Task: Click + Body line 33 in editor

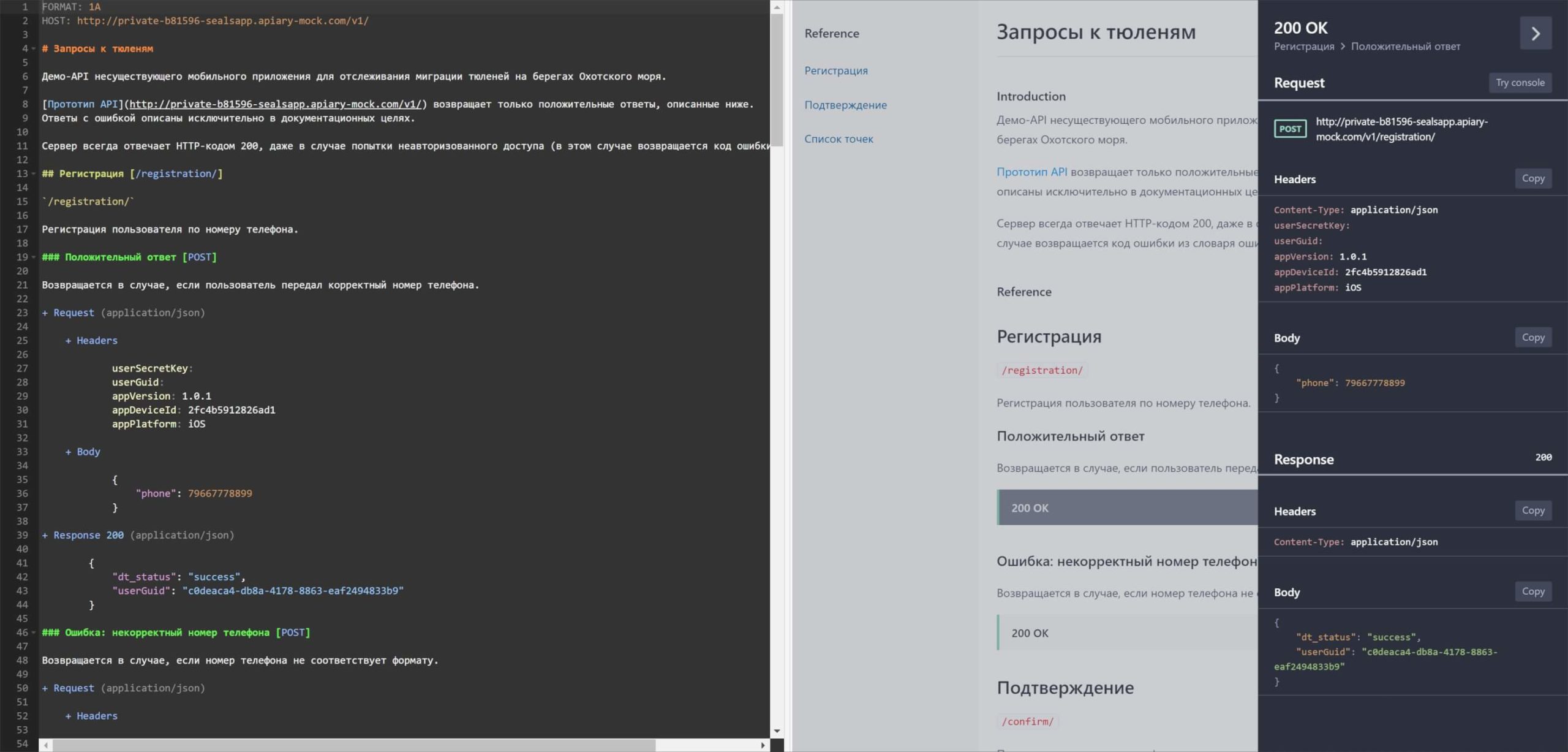Action: click(x=83, y=452)
